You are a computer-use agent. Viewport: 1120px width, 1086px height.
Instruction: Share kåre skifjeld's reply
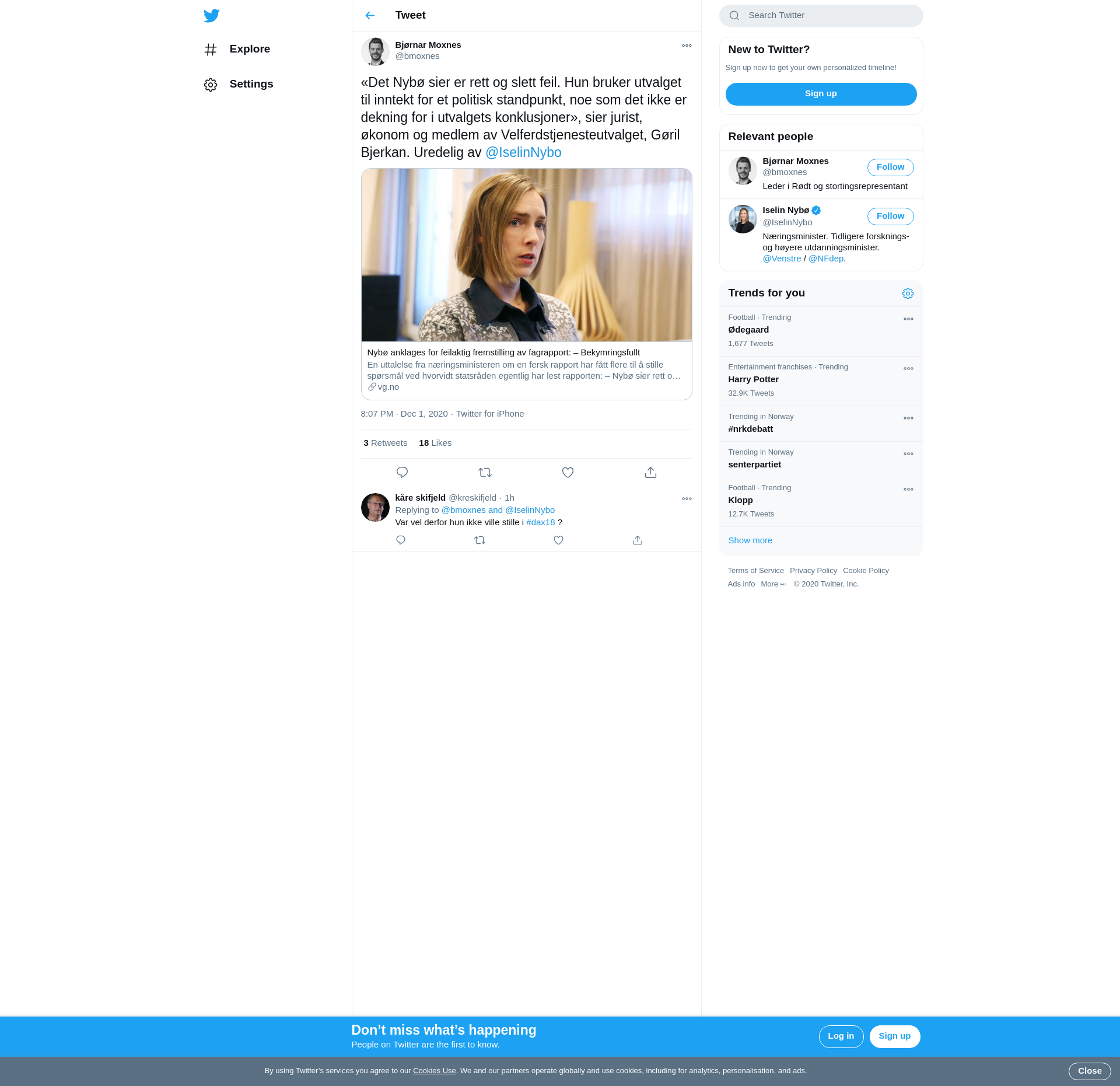tap(637, 540)
